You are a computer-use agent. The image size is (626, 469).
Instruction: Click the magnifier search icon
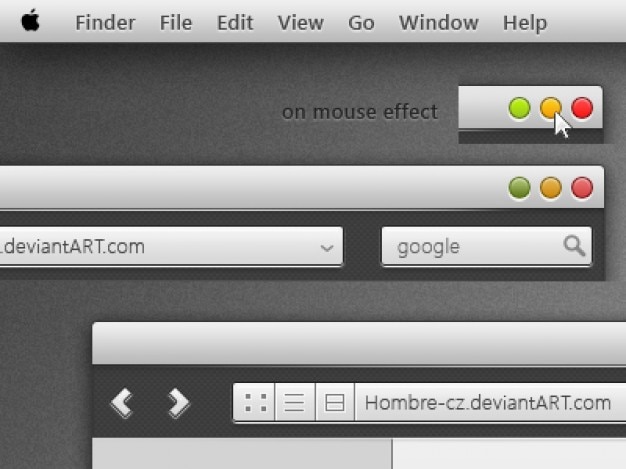574,245
